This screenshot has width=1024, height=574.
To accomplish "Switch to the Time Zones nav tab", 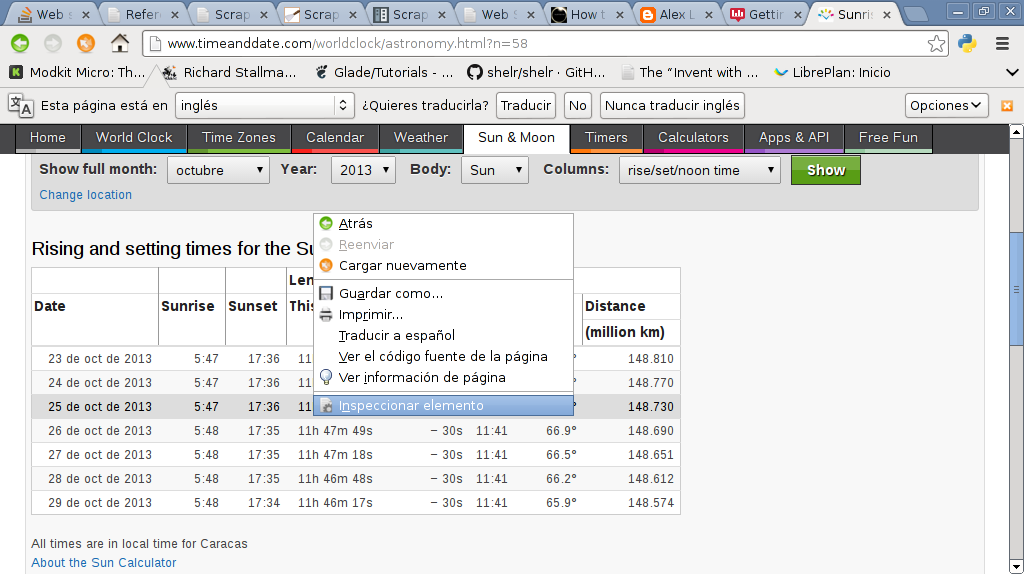I will 238,138.
